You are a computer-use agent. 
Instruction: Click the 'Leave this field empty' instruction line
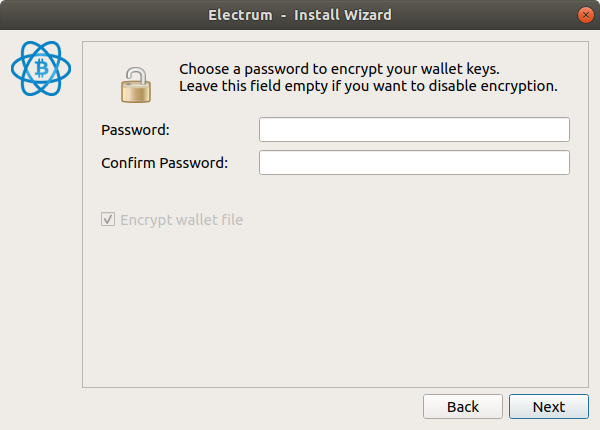(x=368, y=86)
